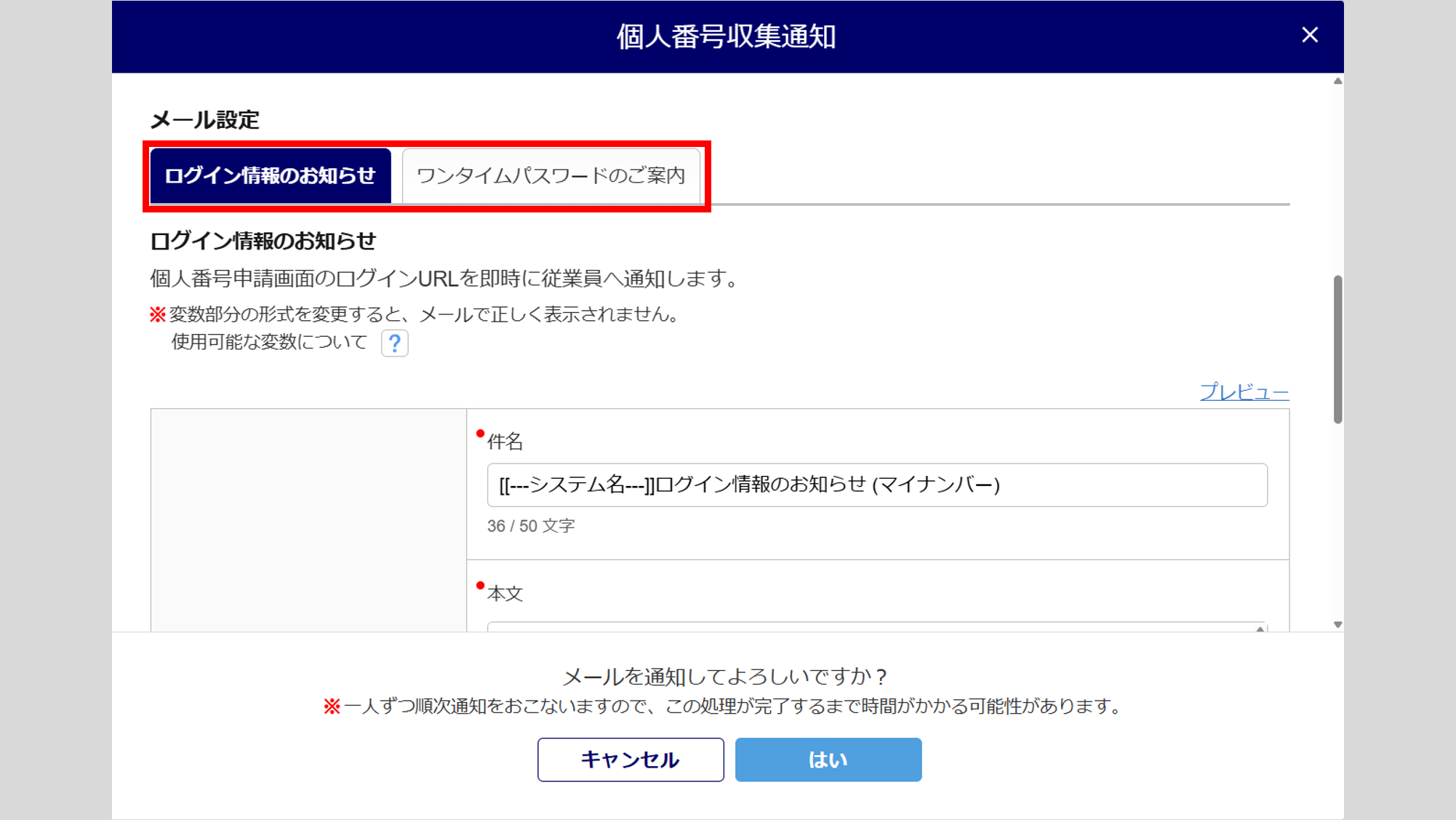Close the 個人番号収集通知 dialog
1456x820 pixels.
pos(1309,35)
